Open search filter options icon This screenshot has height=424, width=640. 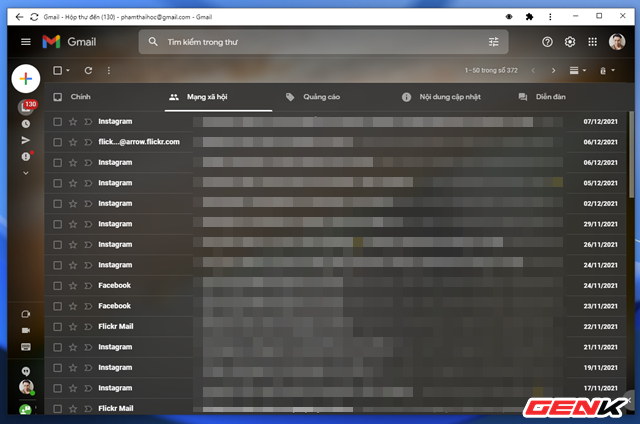coord(493,42)
